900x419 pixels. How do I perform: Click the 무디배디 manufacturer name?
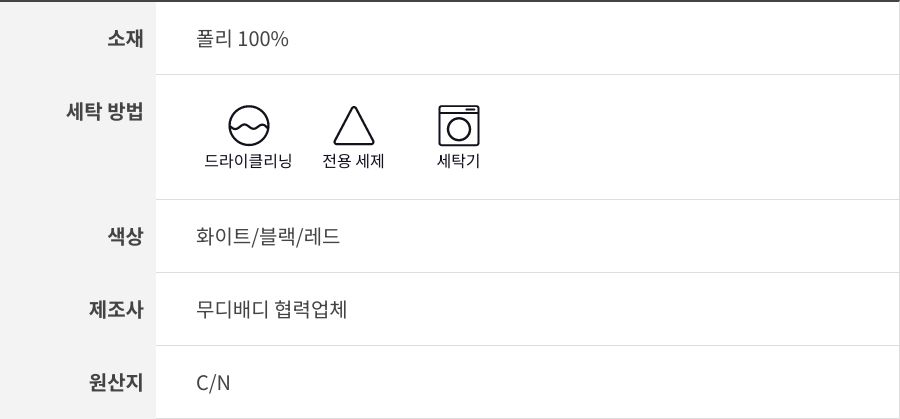click(x=232, y=310)
